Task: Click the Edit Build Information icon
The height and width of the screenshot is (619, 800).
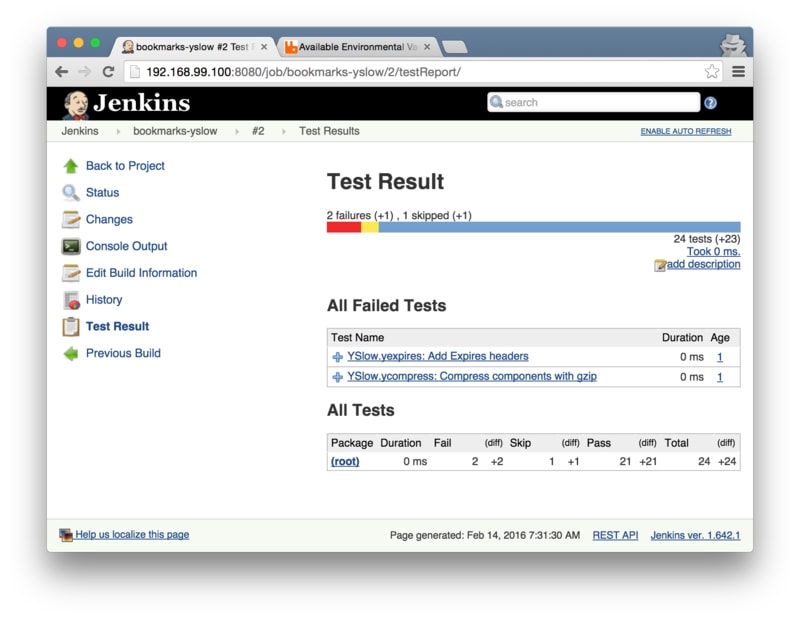Action: point(70,273)
